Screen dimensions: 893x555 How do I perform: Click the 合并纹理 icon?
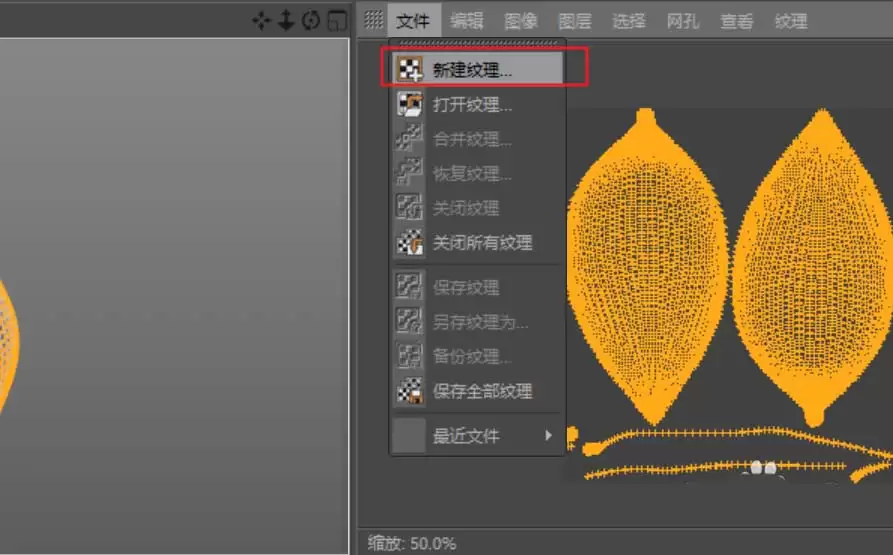[409, 138]
